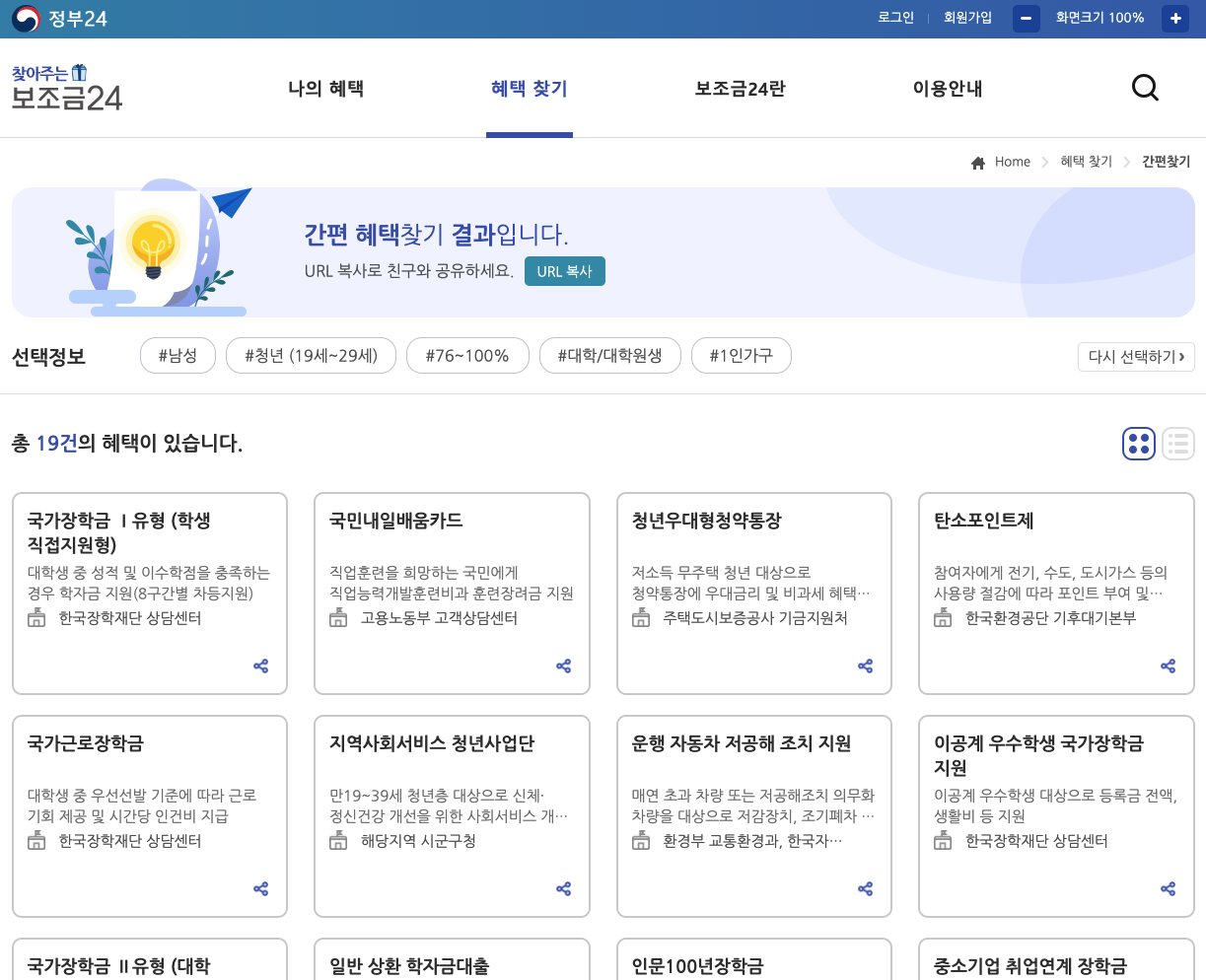The width and height of the screenshot is (1206, 980).
Task: Select the #1인가구 tag
Action: (742, 356)
